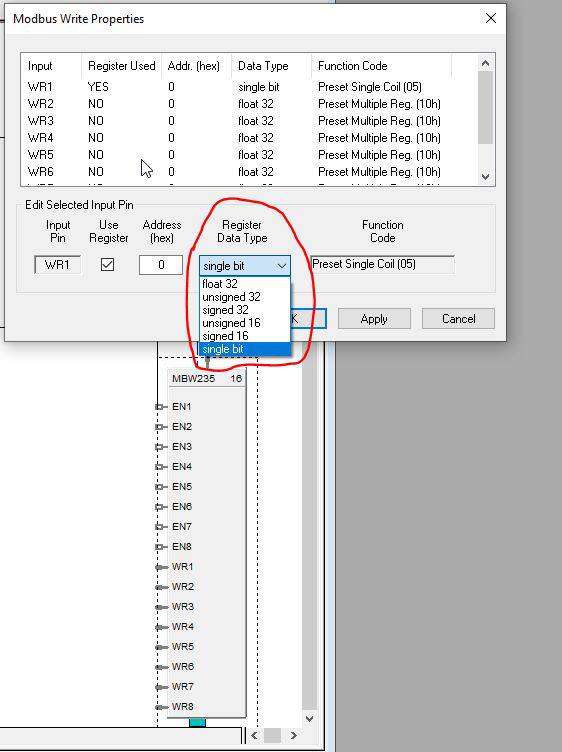Click list scroll up arrow
This screenshot has width=562, height=752.
[x=485, y=63]
